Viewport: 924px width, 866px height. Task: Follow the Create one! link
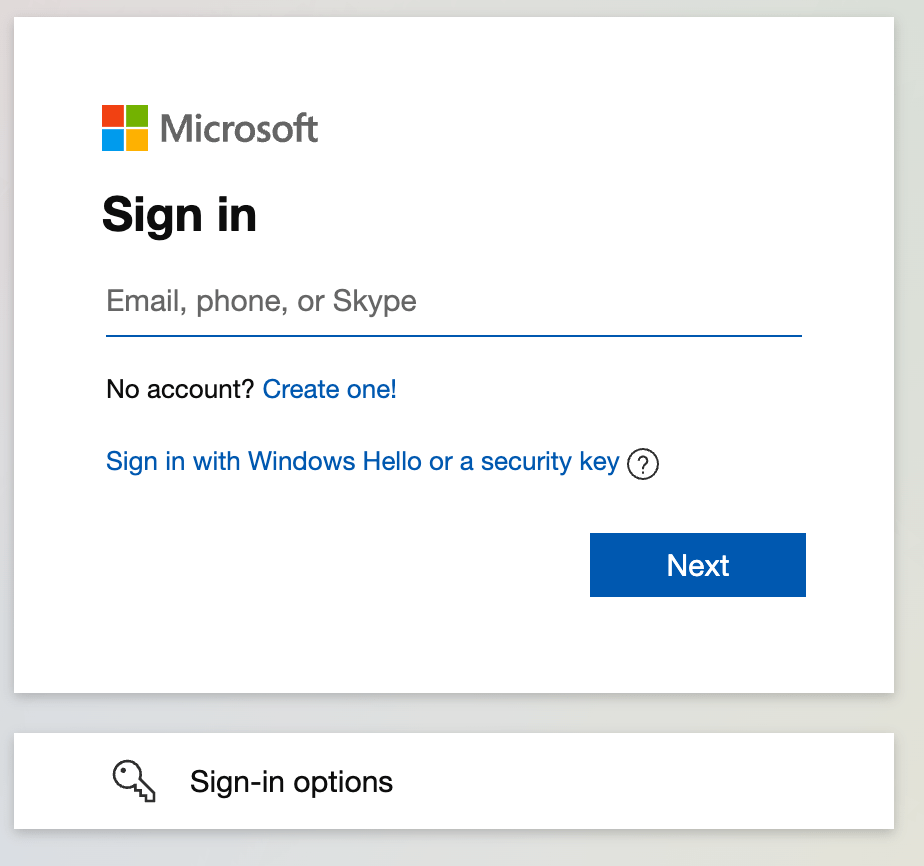(x=329, y=389)
